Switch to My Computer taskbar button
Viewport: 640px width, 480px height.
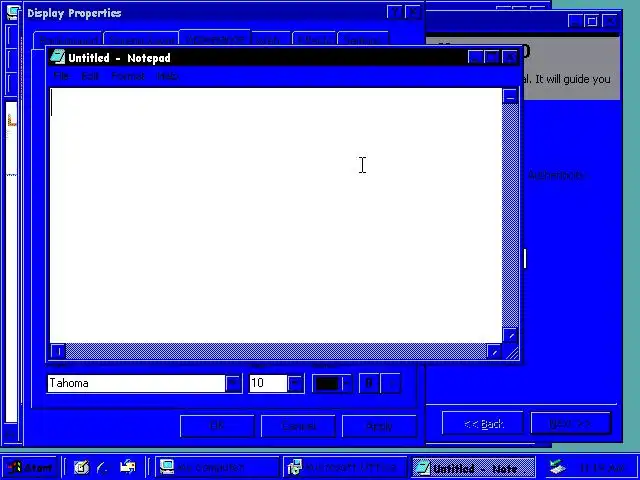click(x=217, y=468)
